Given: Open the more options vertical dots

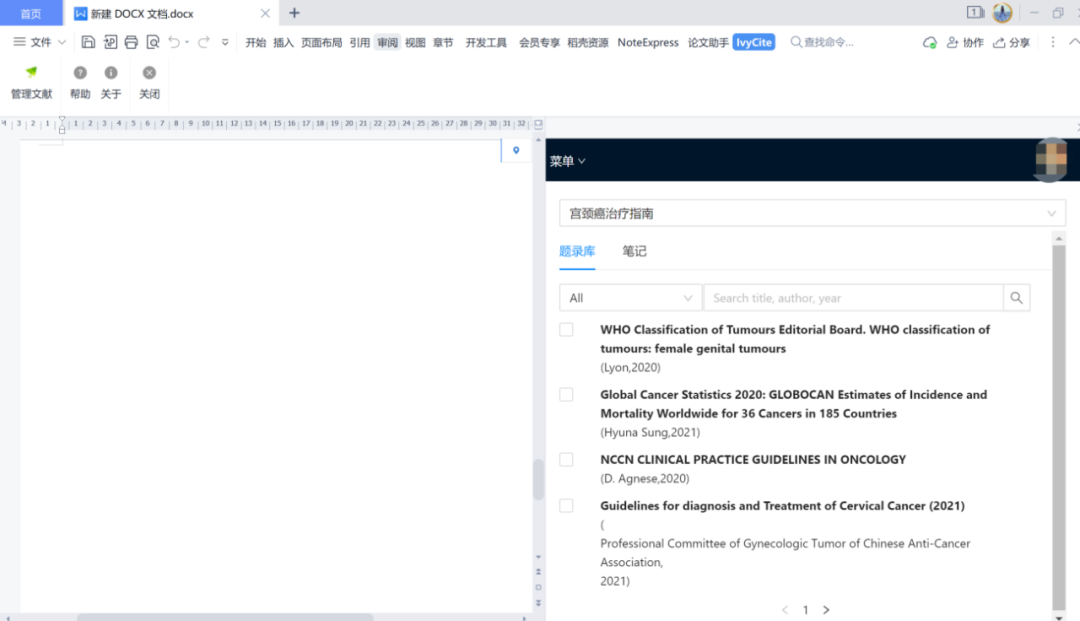Looking at the screenshot, I should [x=1052, y=43].
